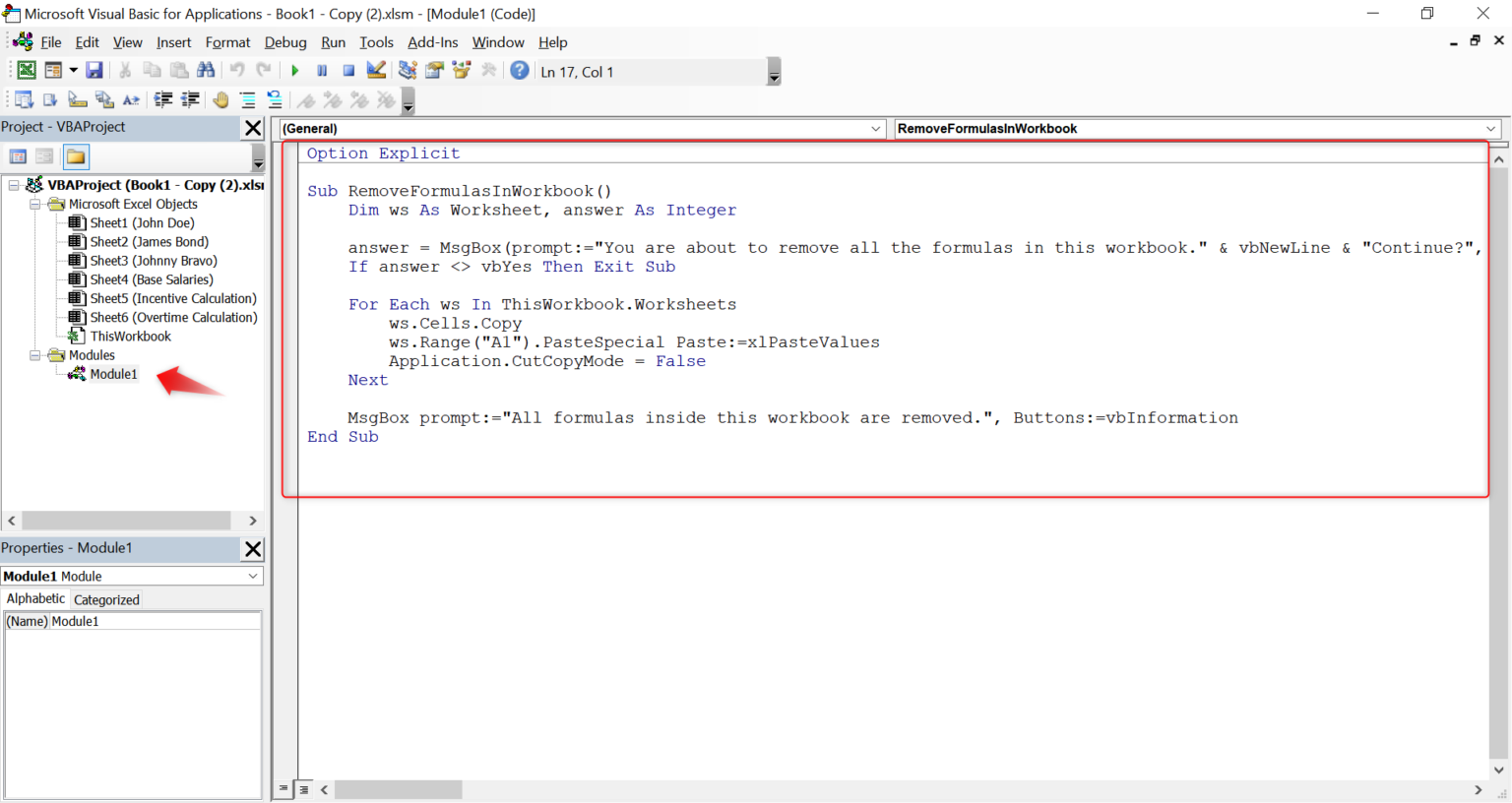Click the code window horizontal scrollbar thumb
Screen dimensions: 1512x803
coord(399,789)
